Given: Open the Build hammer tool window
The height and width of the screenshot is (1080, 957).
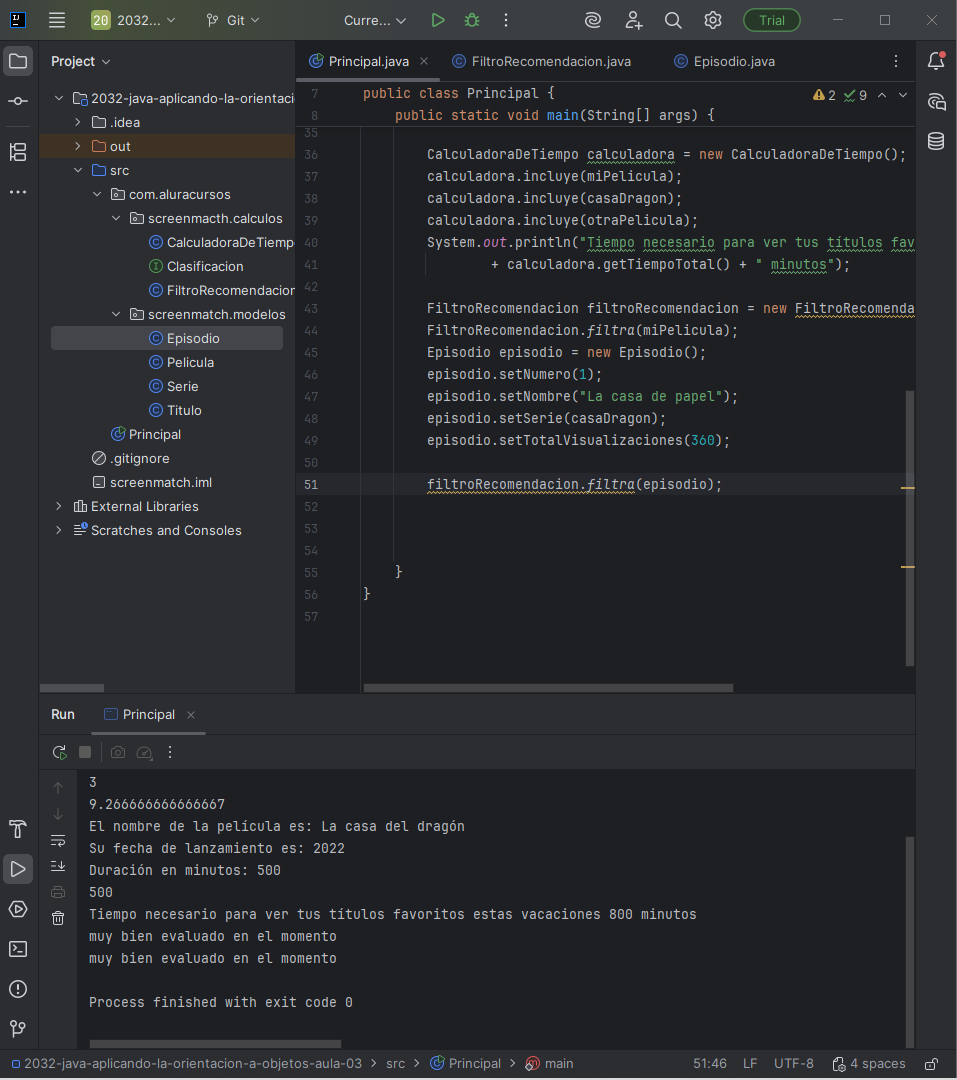Looking at the screenshot, I should 18,829.
